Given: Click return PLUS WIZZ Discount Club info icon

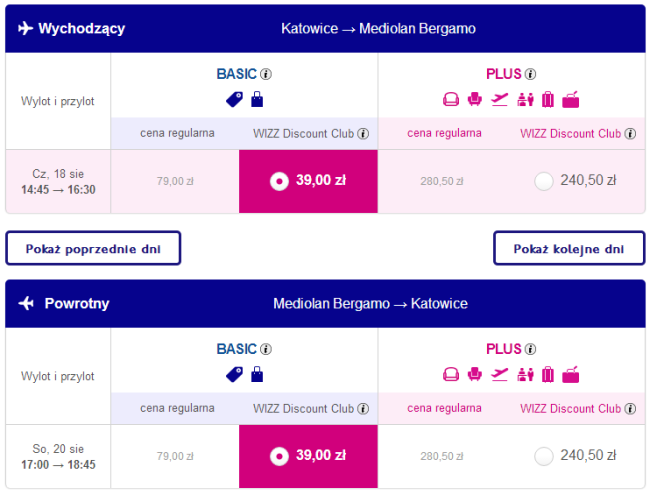Looking at the screenshot, I should (630, 409).
